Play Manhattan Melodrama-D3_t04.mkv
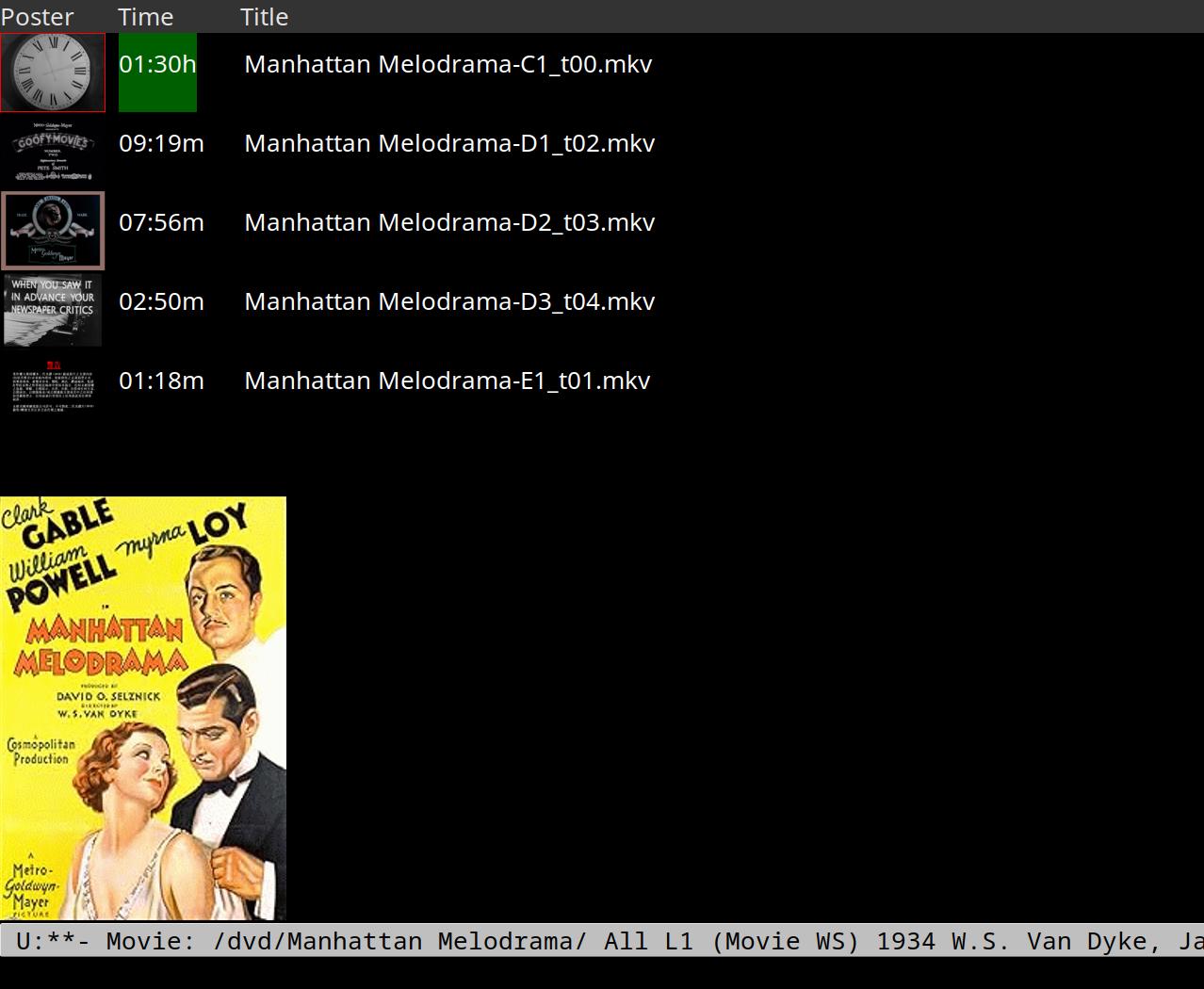1204x989 pixels. tap(449, 301)
